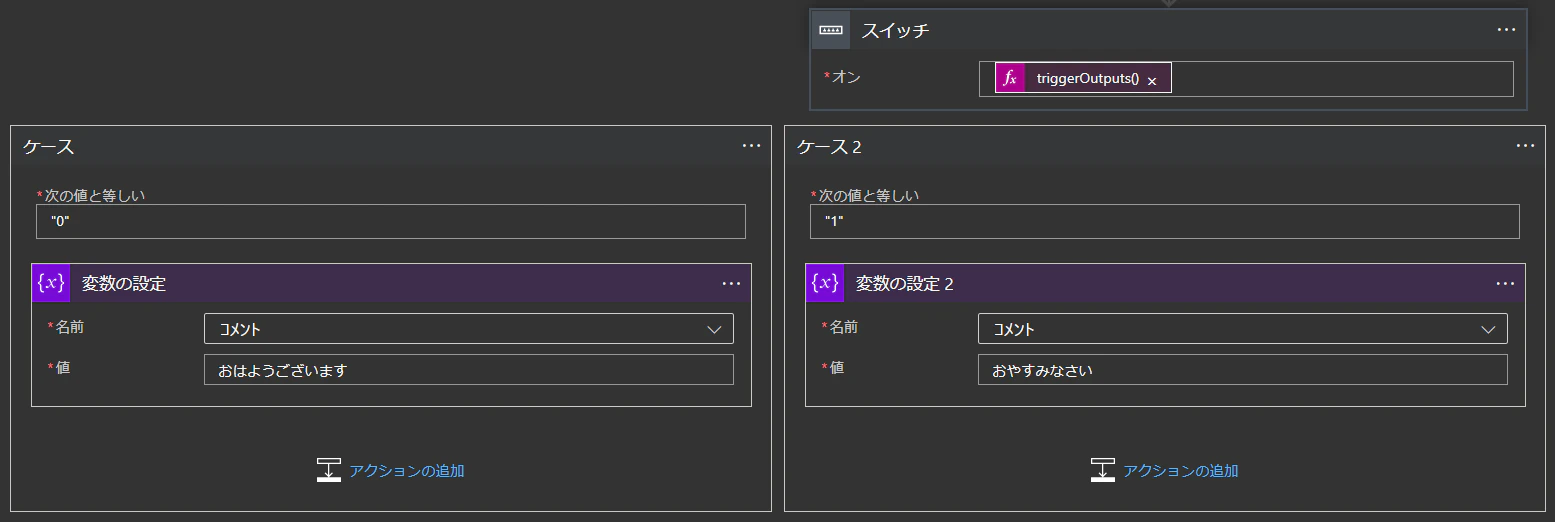Click the 名前 label in 変数の設定
Viewport: 1555px width, 522px height.
(x=70, y=326)
